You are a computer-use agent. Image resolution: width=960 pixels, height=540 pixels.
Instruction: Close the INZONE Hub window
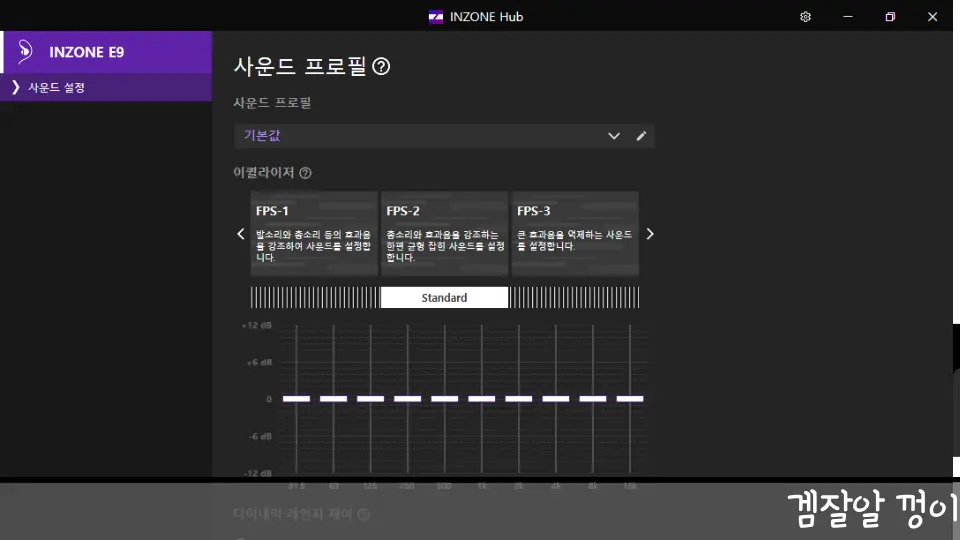click(932, 17)
